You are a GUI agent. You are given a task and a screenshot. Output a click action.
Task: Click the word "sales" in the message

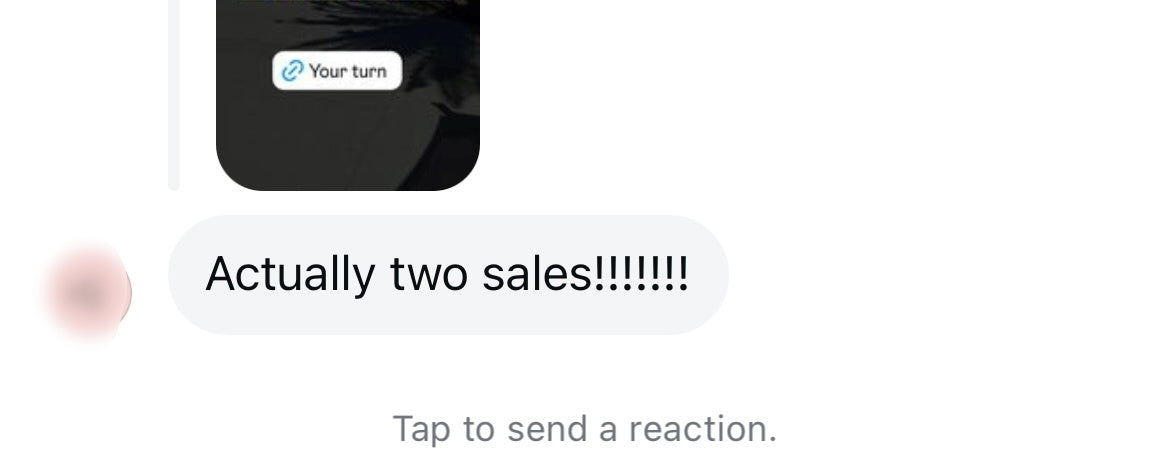(x=537, y=274)
